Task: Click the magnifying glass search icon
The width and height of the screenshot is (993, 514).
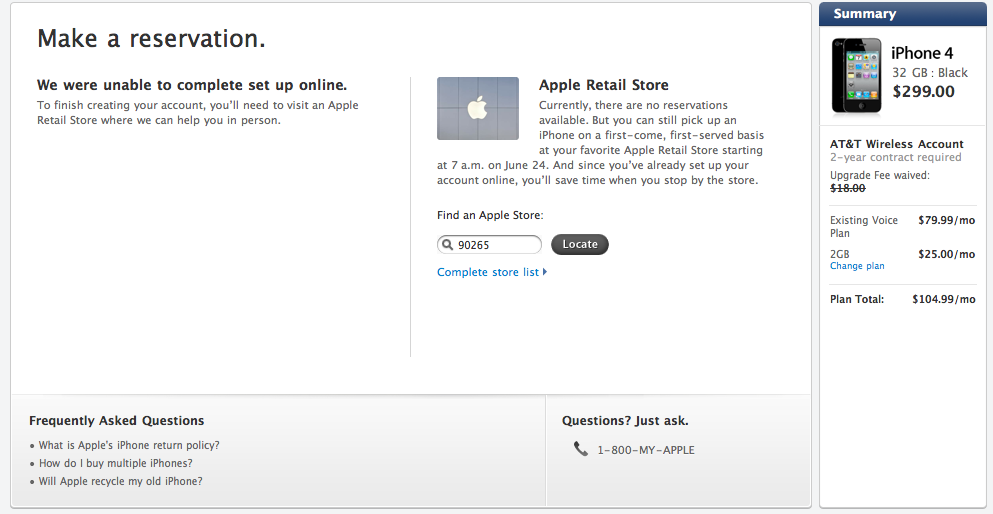Action: pyautogui.click(x=447, y=244)
